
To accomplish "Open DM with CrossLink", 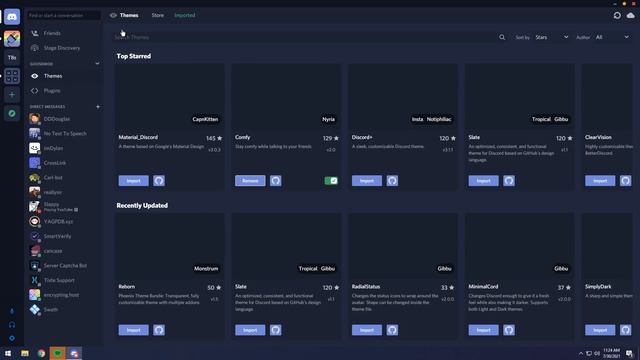I will [x=64, y=163].
